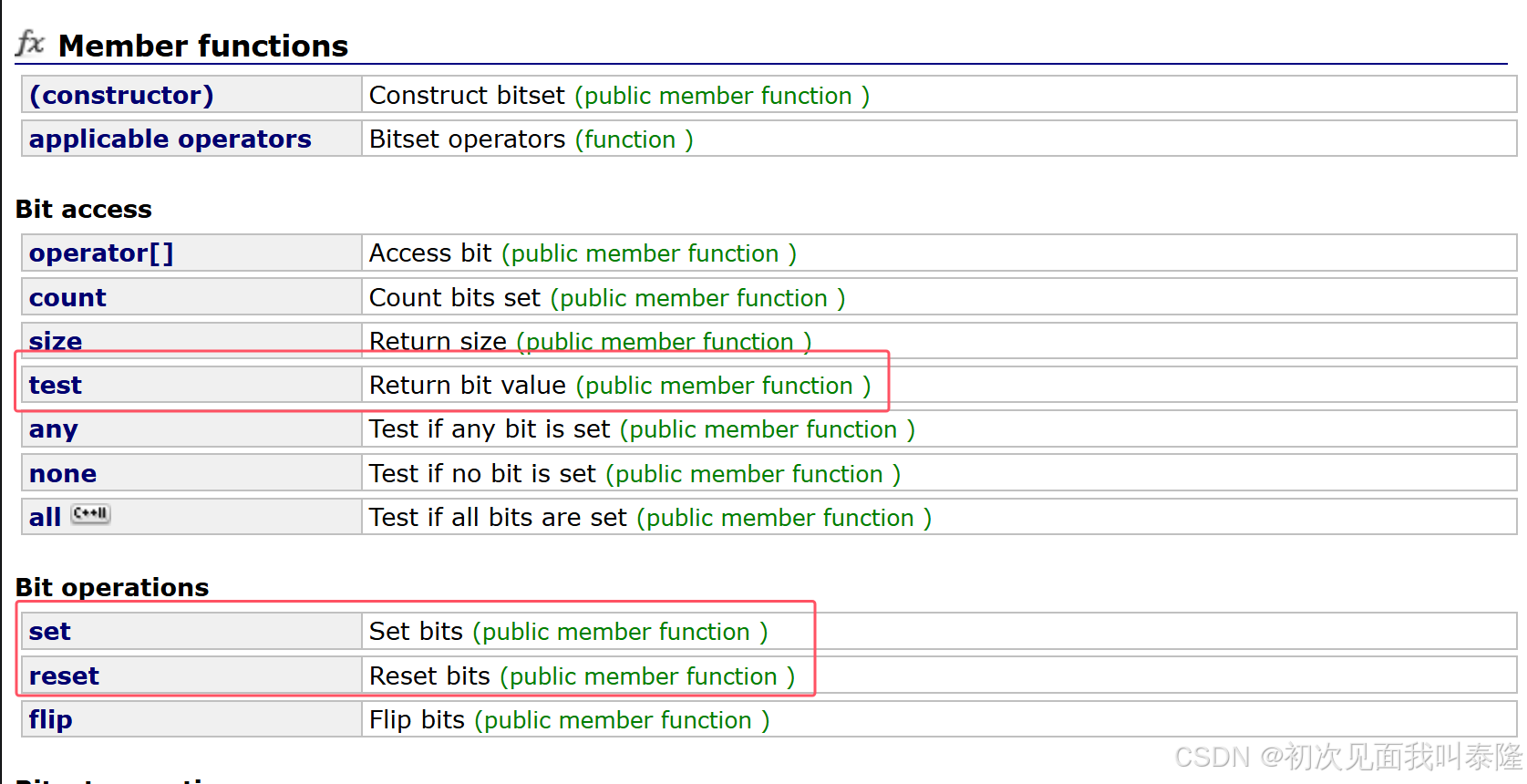Viewport: 1527px width, 784px height.
Task: Open the (constructor) link
Action: pos(121,95)
